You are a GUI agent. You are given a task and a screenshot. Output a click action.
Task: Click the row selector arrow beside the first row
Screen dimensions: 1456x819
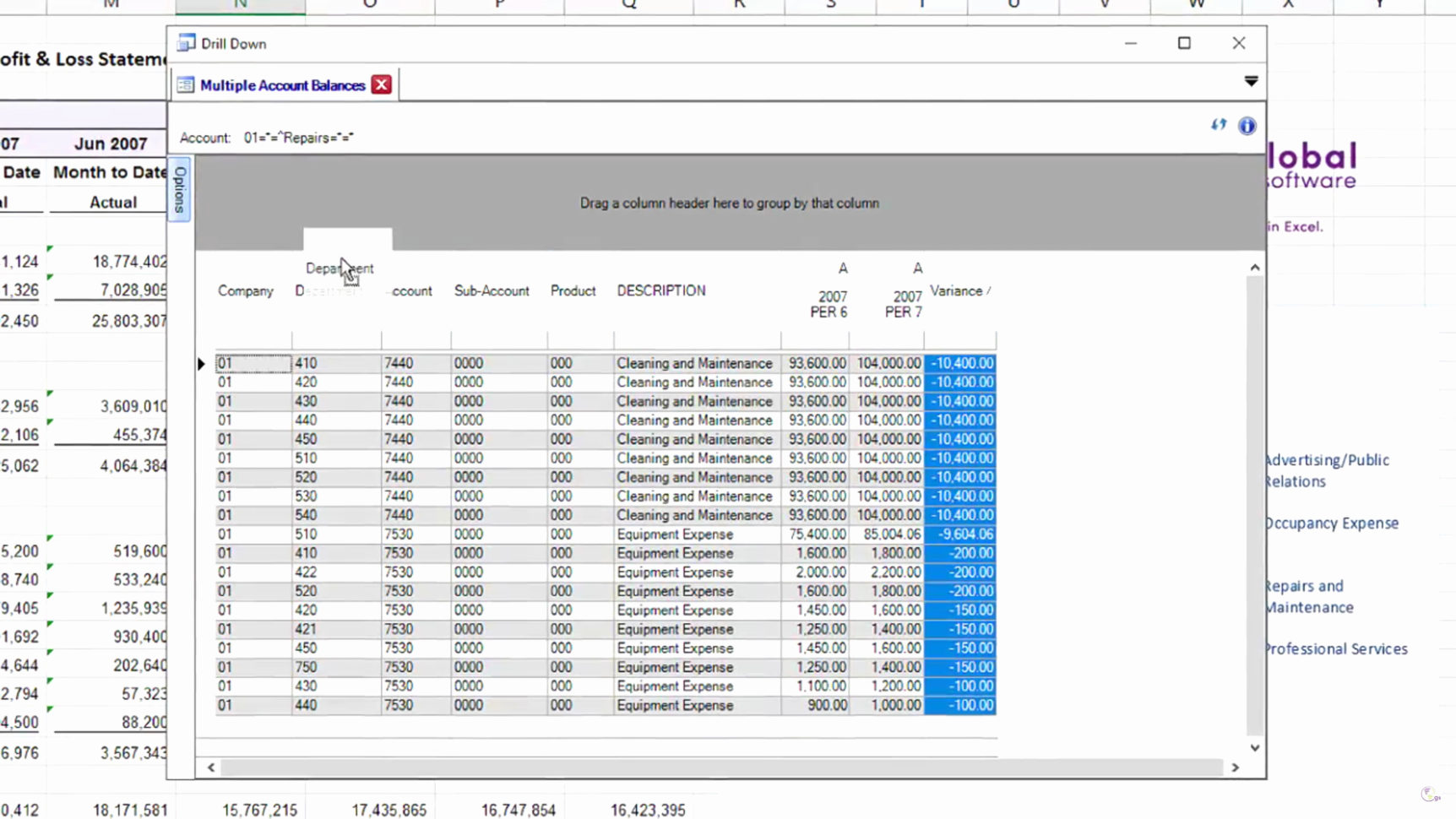[201, 363]
